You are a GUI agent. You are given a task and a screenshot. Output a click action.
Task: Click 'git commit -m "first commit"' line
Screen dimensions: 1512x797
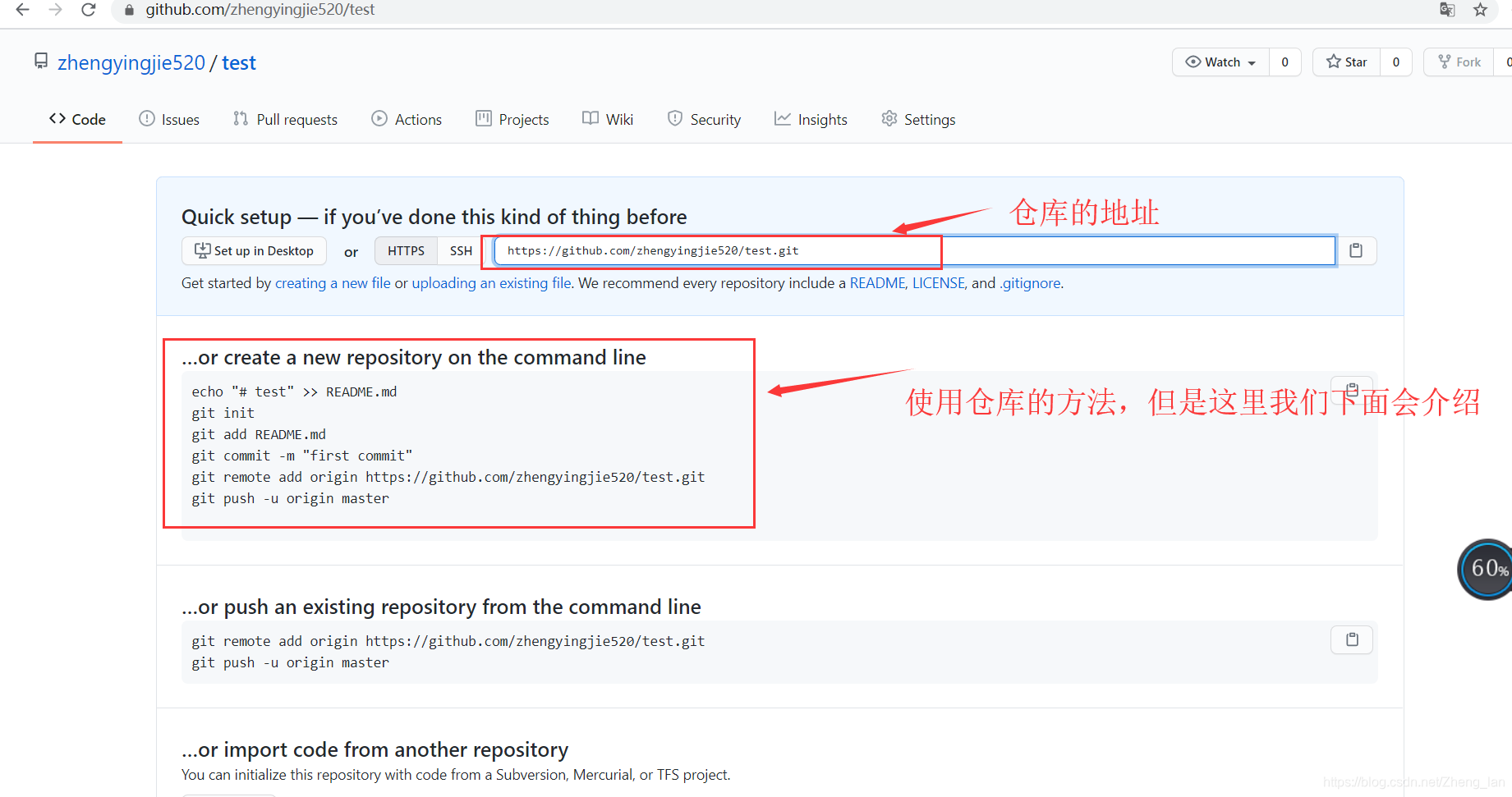302,456
